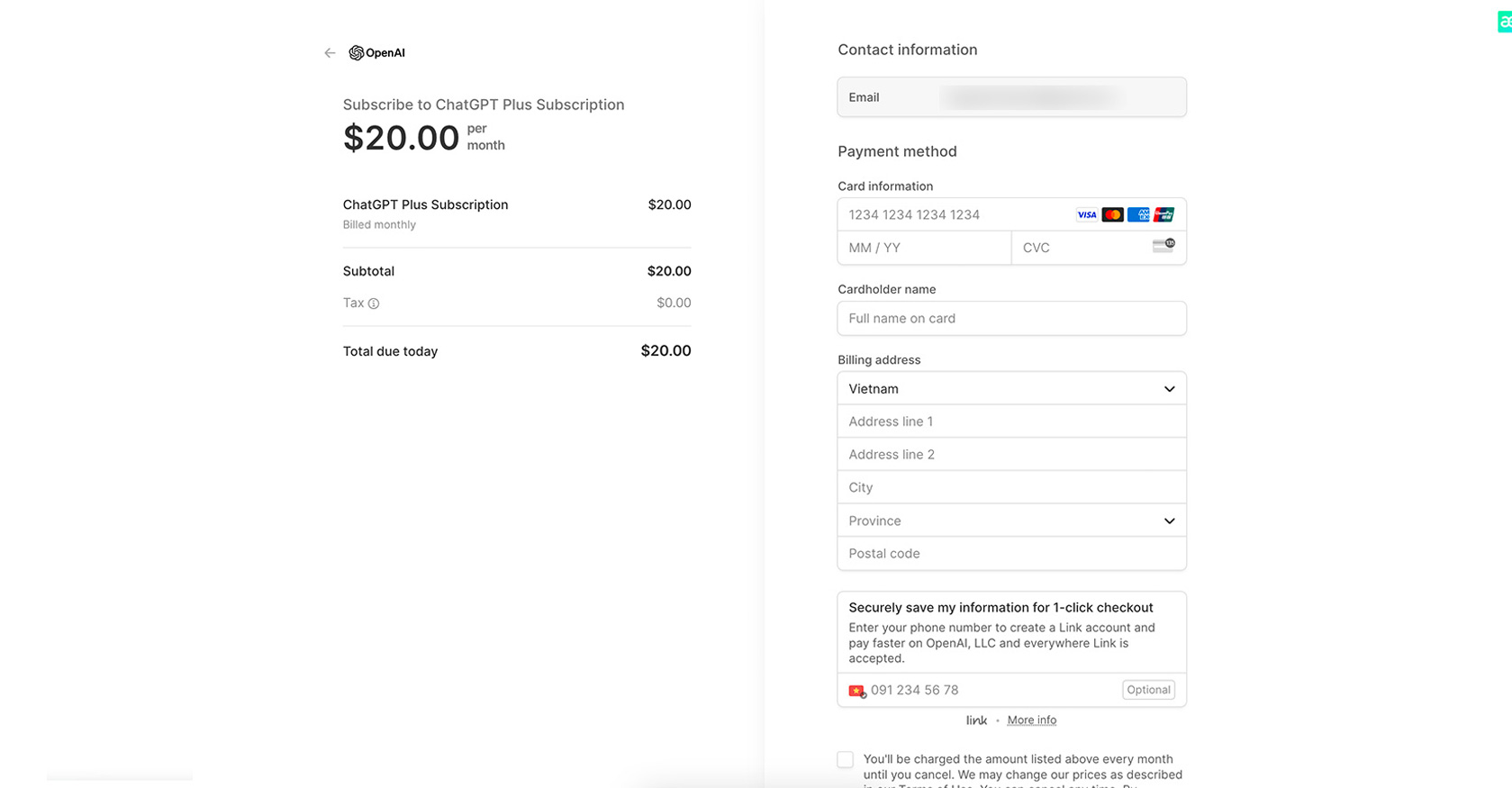This screenshot has width=1512, height=788.
Task: Click the Optional badge in phone field
Action: [1148, 690]
